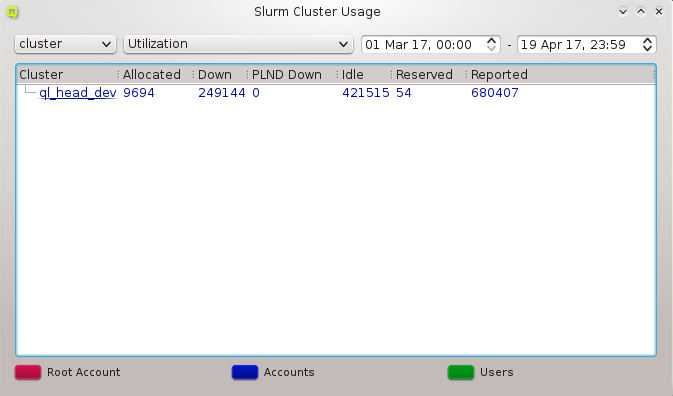Sort by the PLND Down column header

[x=294, y=75]
